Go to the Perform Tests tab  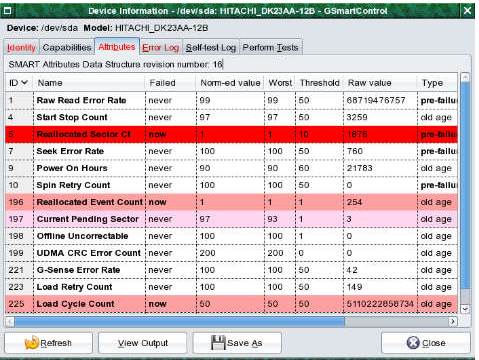[x=270, y=48]
